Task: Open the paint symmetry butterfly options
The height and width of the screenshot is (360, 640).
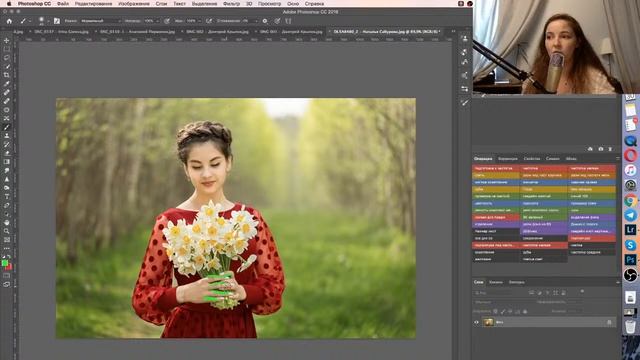Action: pyautogui.click(x=288, y=21)
